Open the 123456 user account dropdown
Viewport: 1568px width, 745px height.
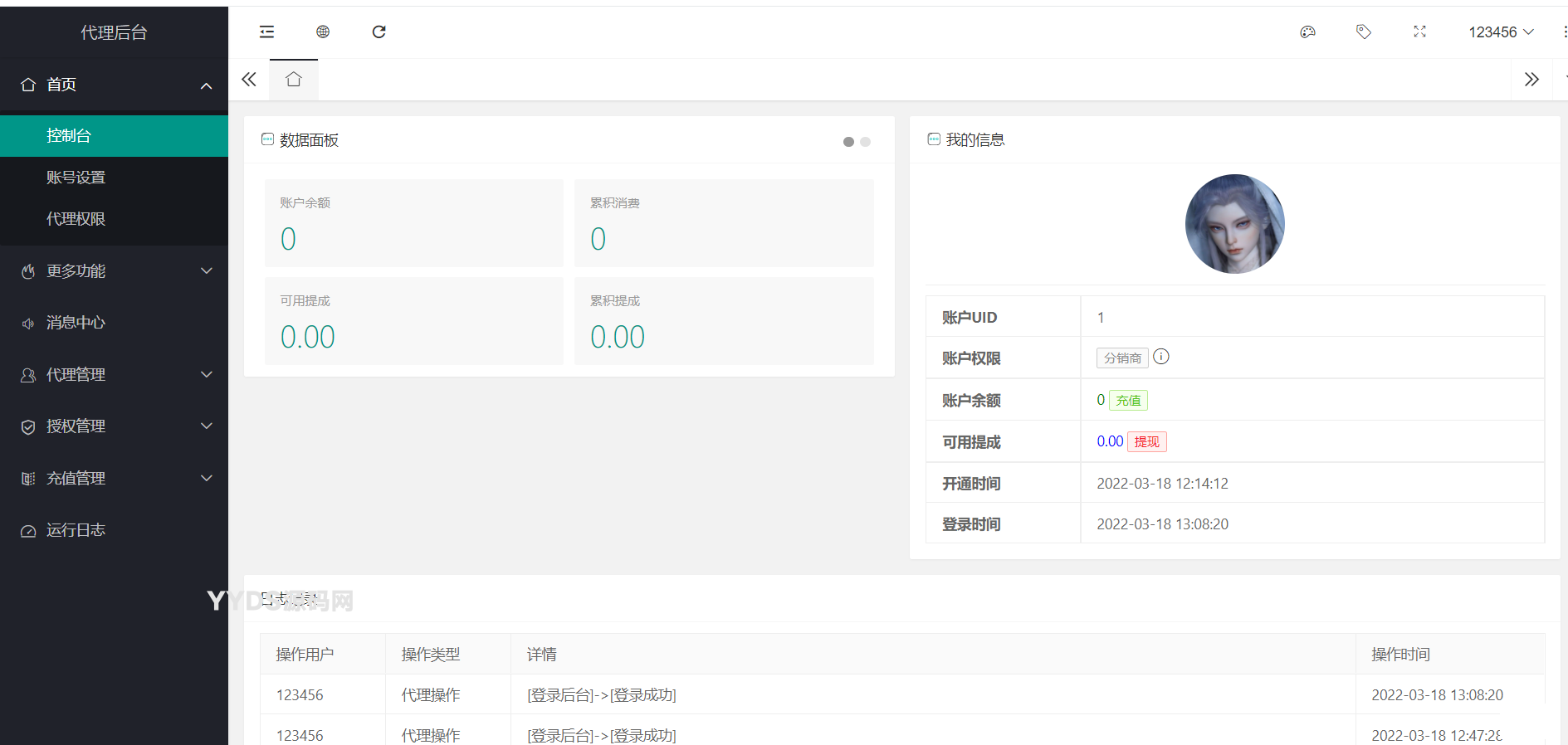pyautogui.click(x=1500, y=32)
